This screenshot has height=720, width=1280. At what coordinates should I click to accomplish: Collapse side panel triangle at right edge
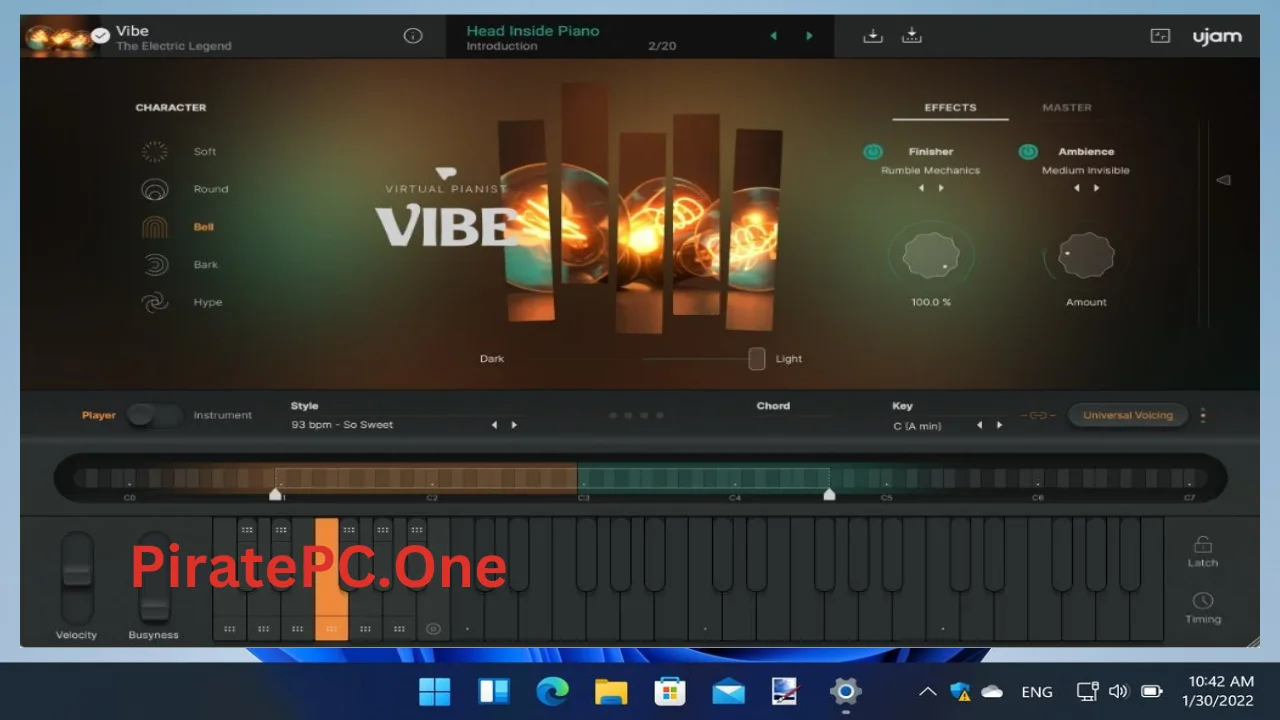[x=1222, y=180]
